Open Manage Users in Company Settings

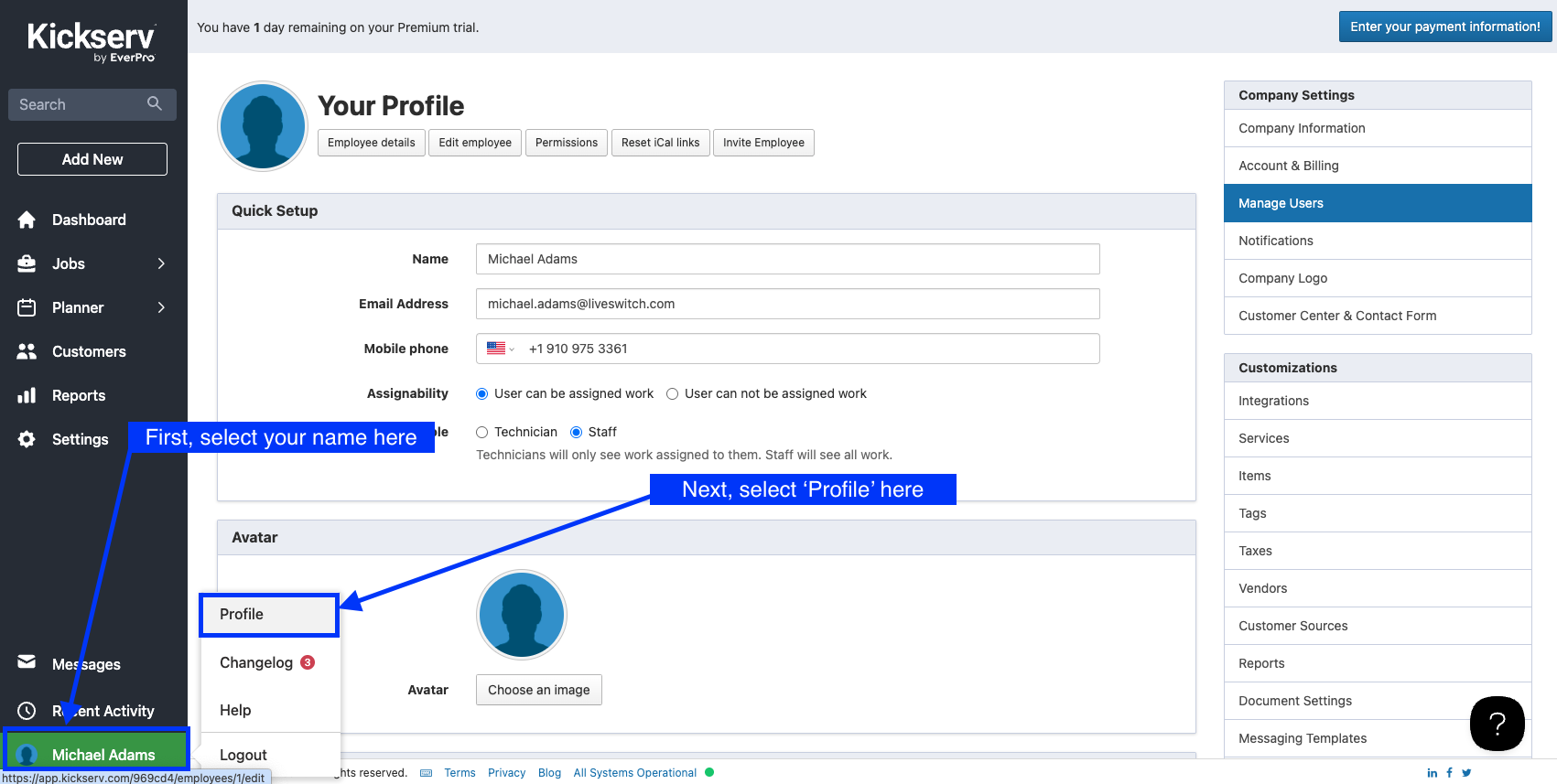(x=1378, y=203)
